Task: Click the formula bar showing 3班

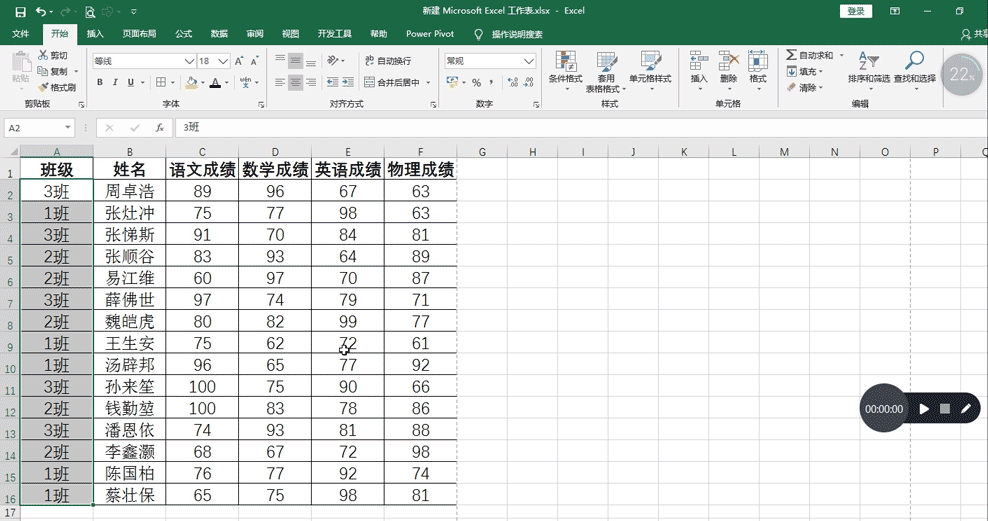Action: tap(580, 128)
